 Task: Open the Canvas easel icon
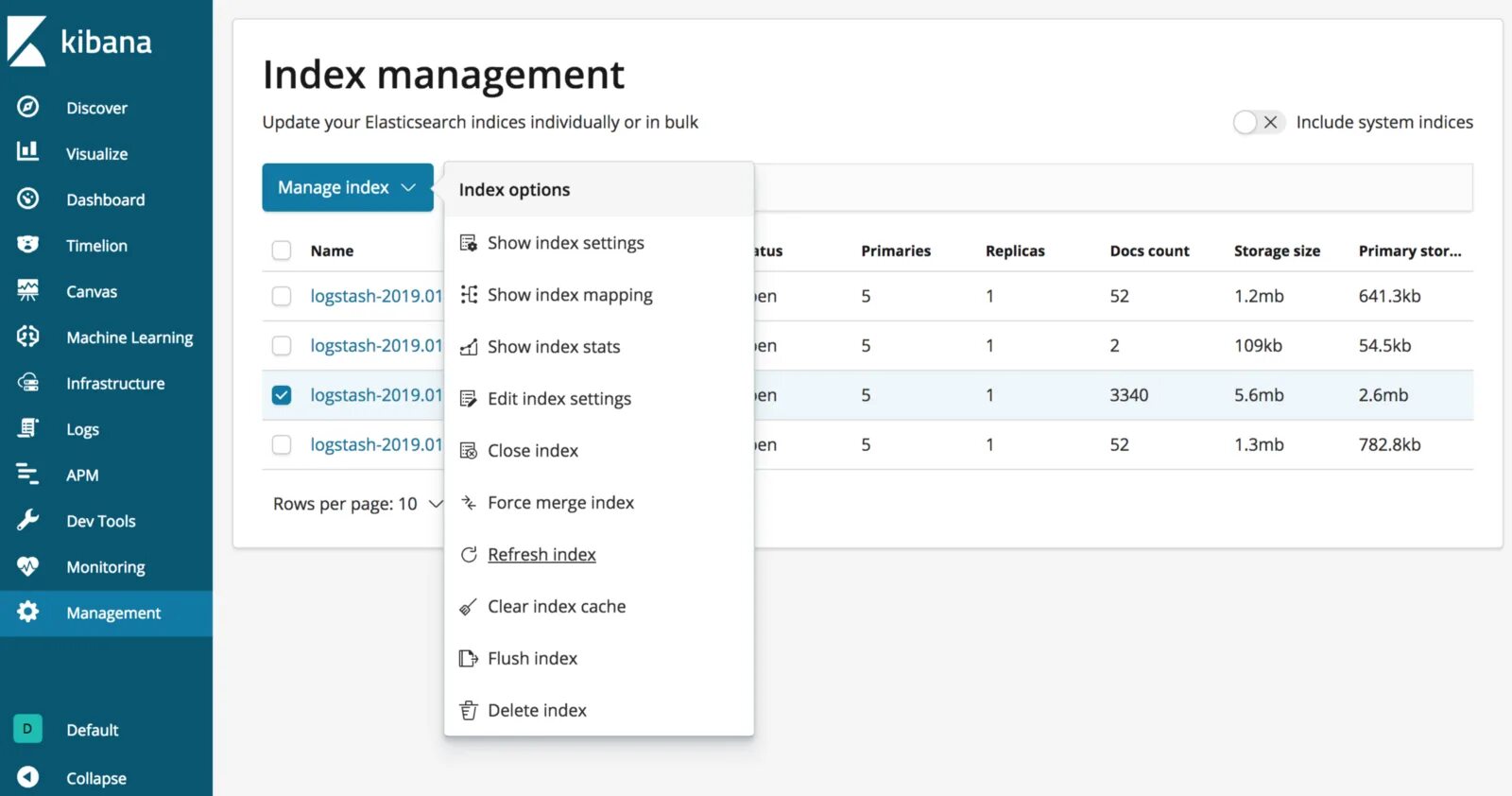(x=28, y=290)
